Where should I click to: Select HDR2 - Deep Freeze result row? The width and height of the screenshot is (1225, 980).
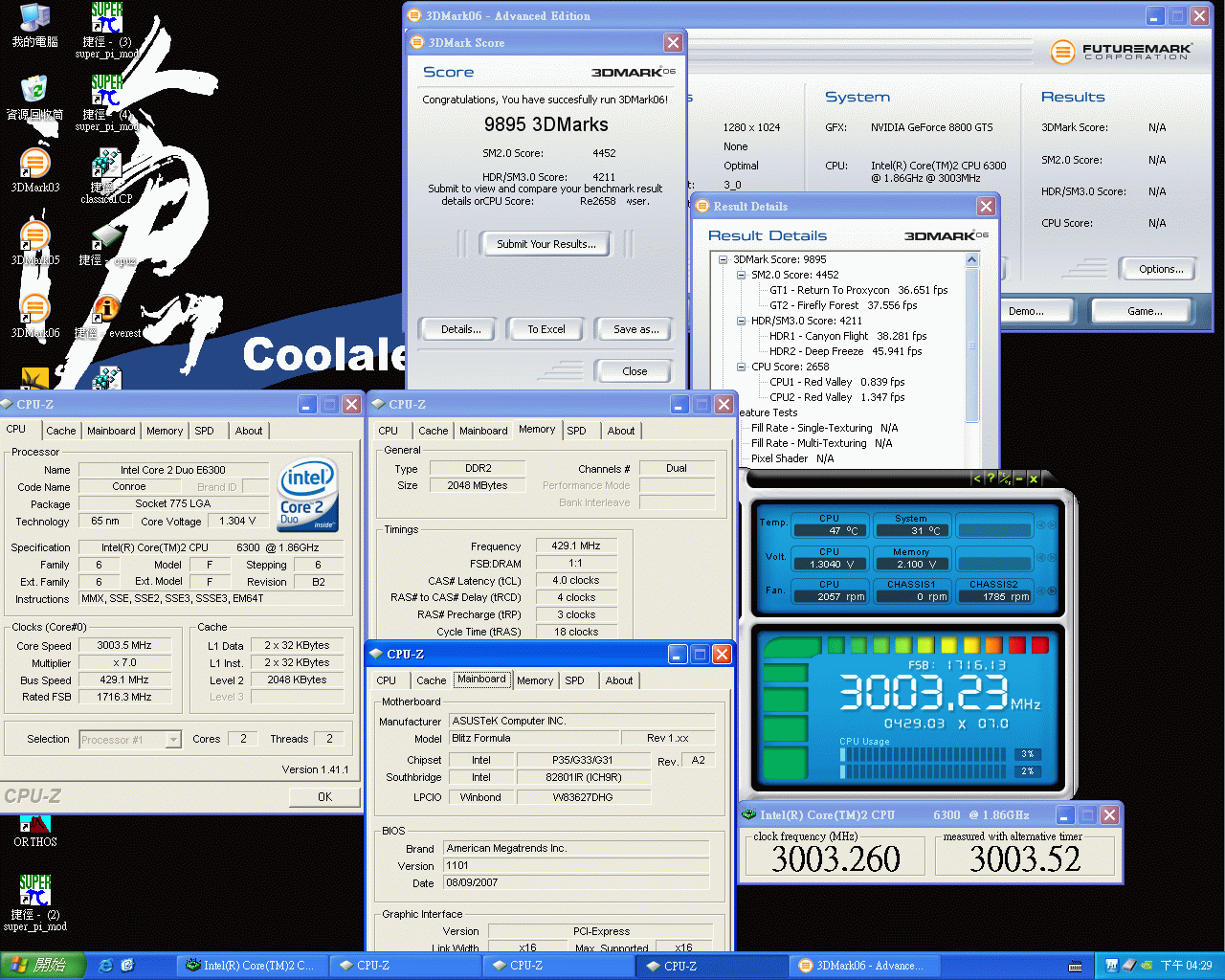(845, 351)
